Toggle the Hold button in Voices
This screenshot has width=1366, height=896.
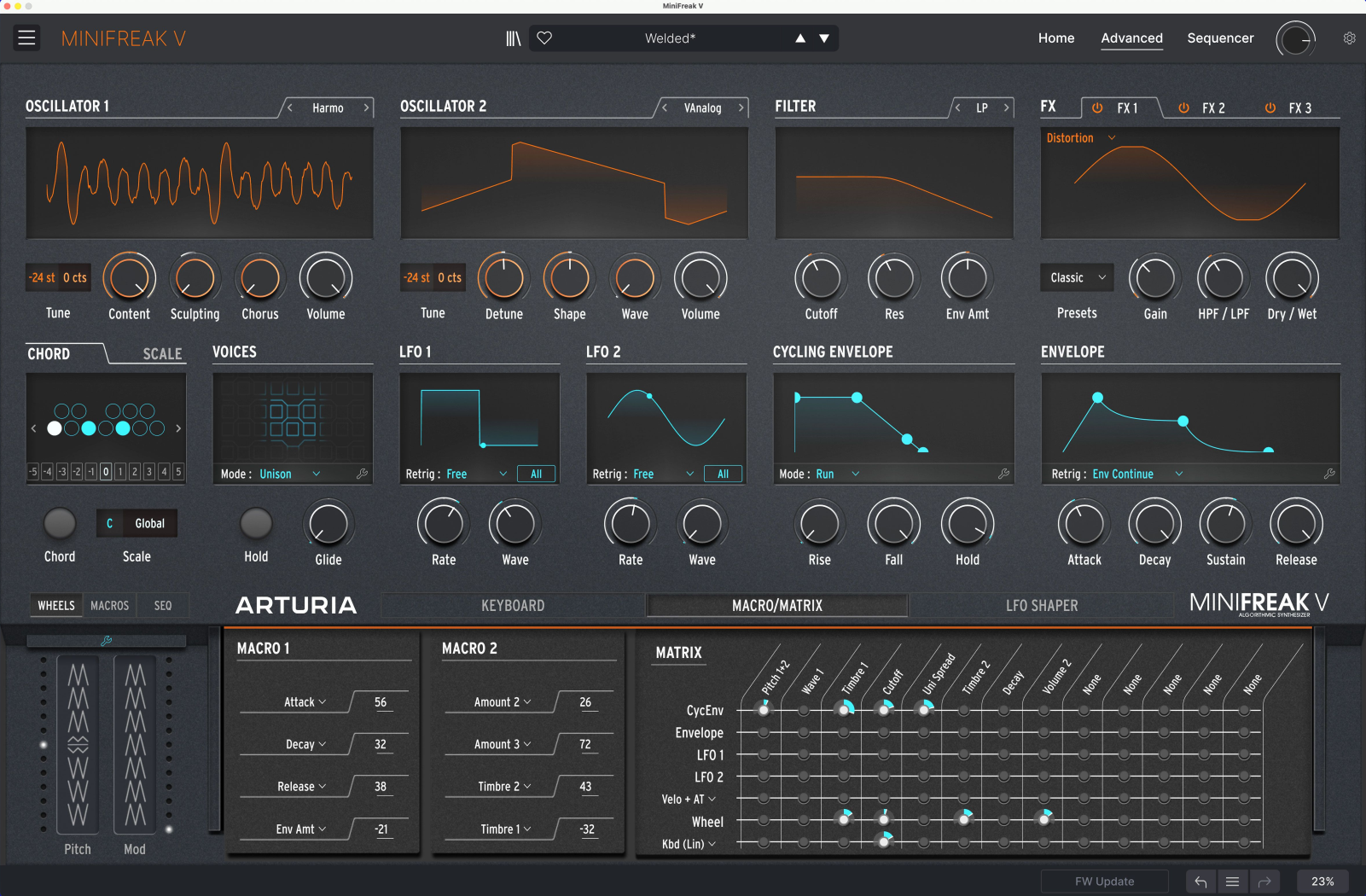pos(256,524)
